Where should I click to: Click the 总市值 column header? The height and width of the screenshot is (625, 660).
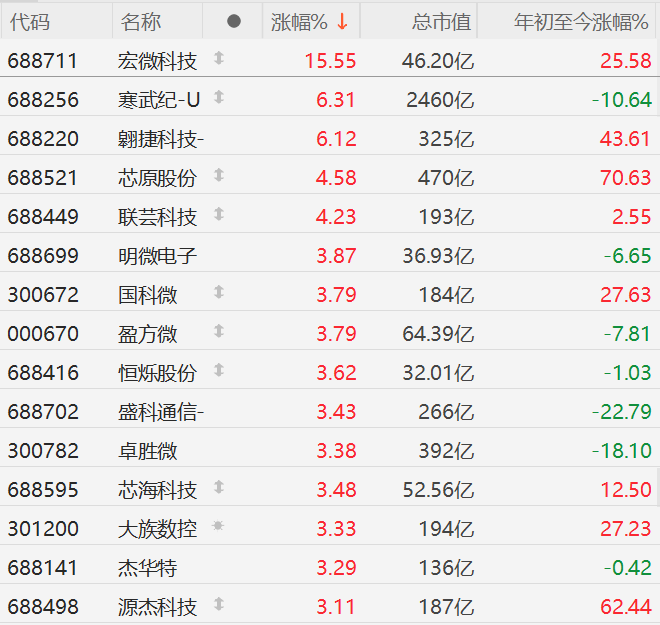[441, 21]
